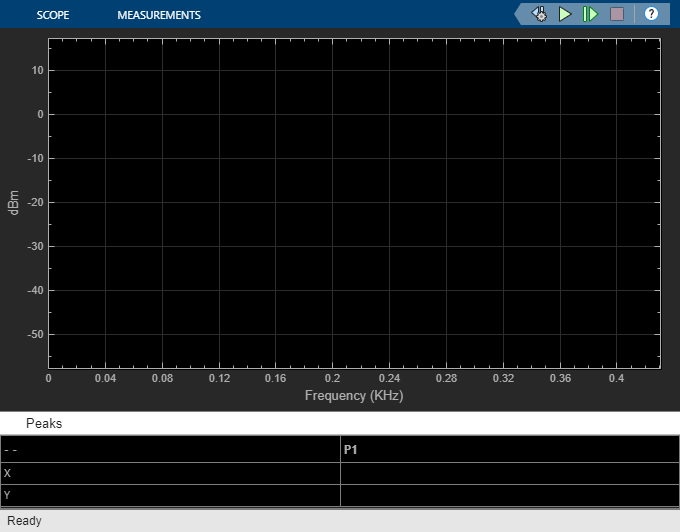Click the empty P1 X value cell
This screenshot has width=680, height=532.
510,473
